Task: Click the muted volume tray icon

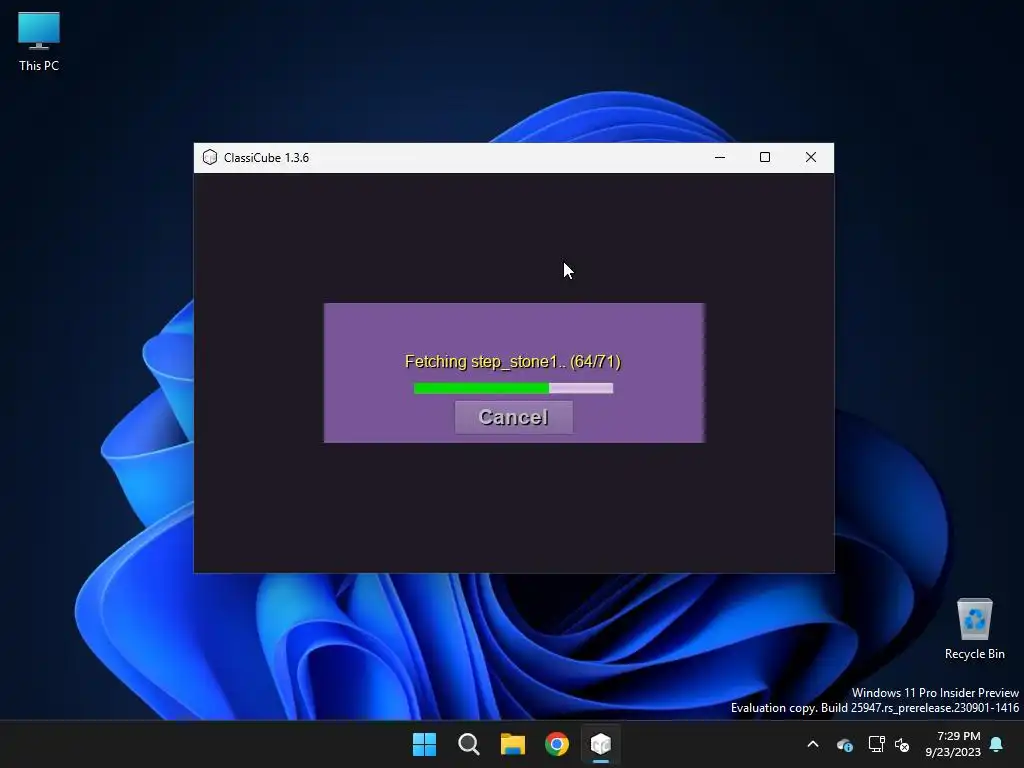Action: click(902, 744)
